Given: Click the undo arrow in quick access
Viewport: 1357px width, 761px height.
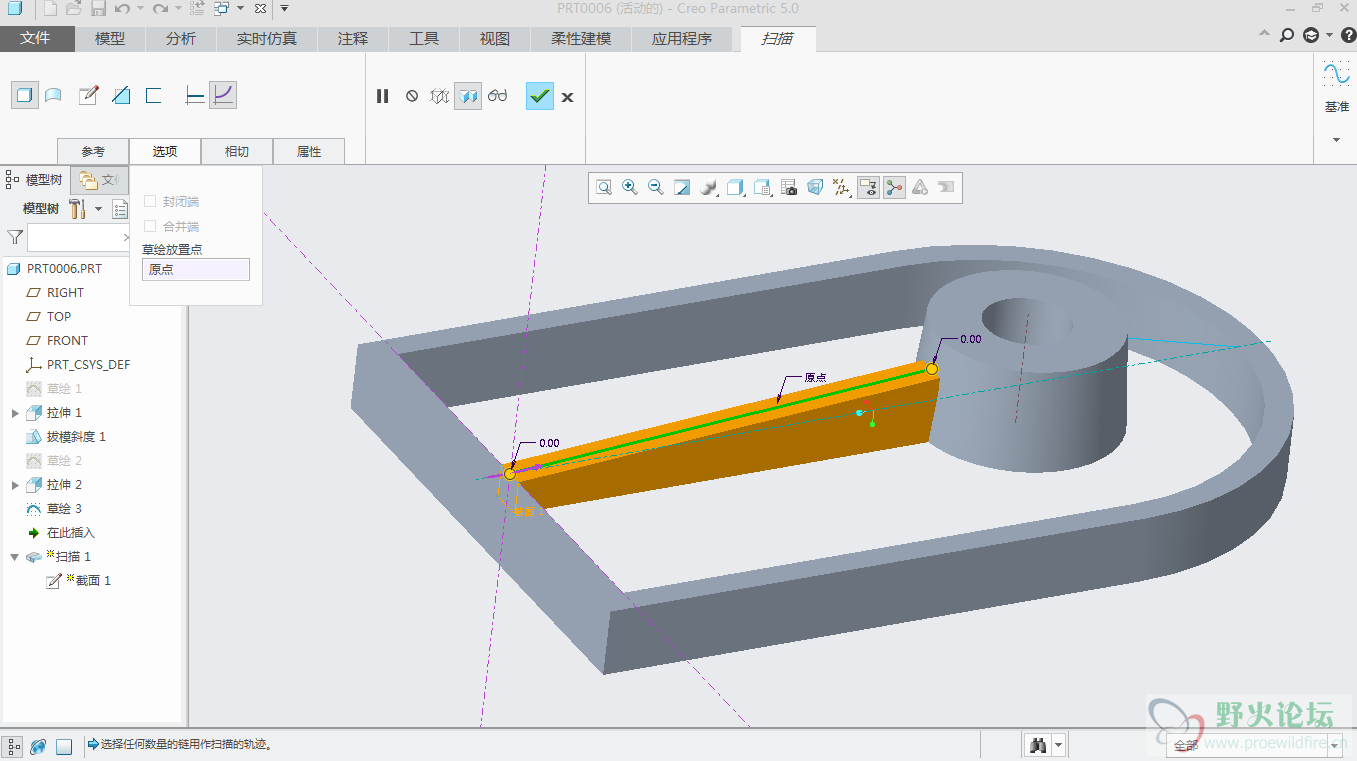Looking at the screenshot, I should (x=122, y=9).
